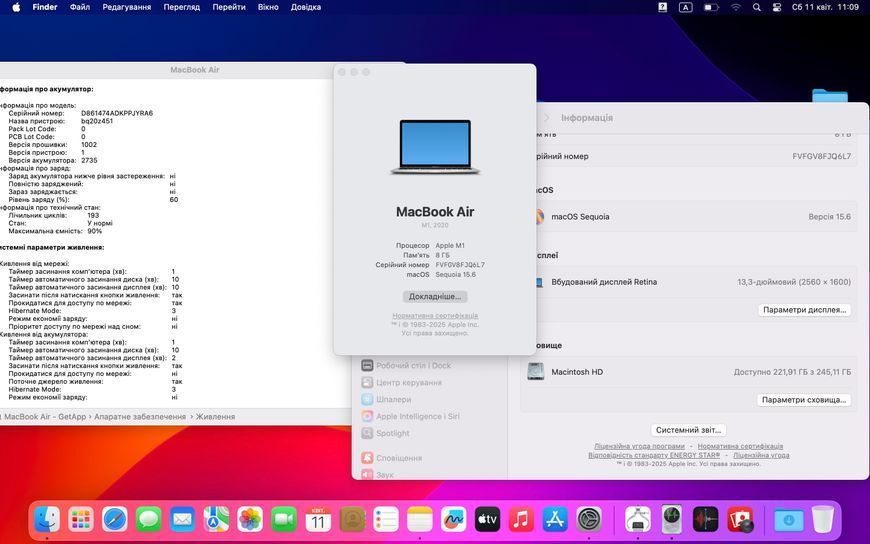Select Сповіщення in settings sidebar
870x544 pixels.
point(399,458)
